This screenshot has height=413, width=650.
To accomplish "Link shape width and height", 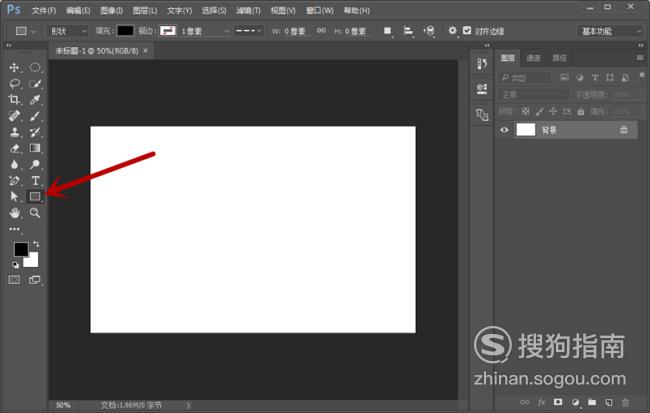I will (321, 31).
